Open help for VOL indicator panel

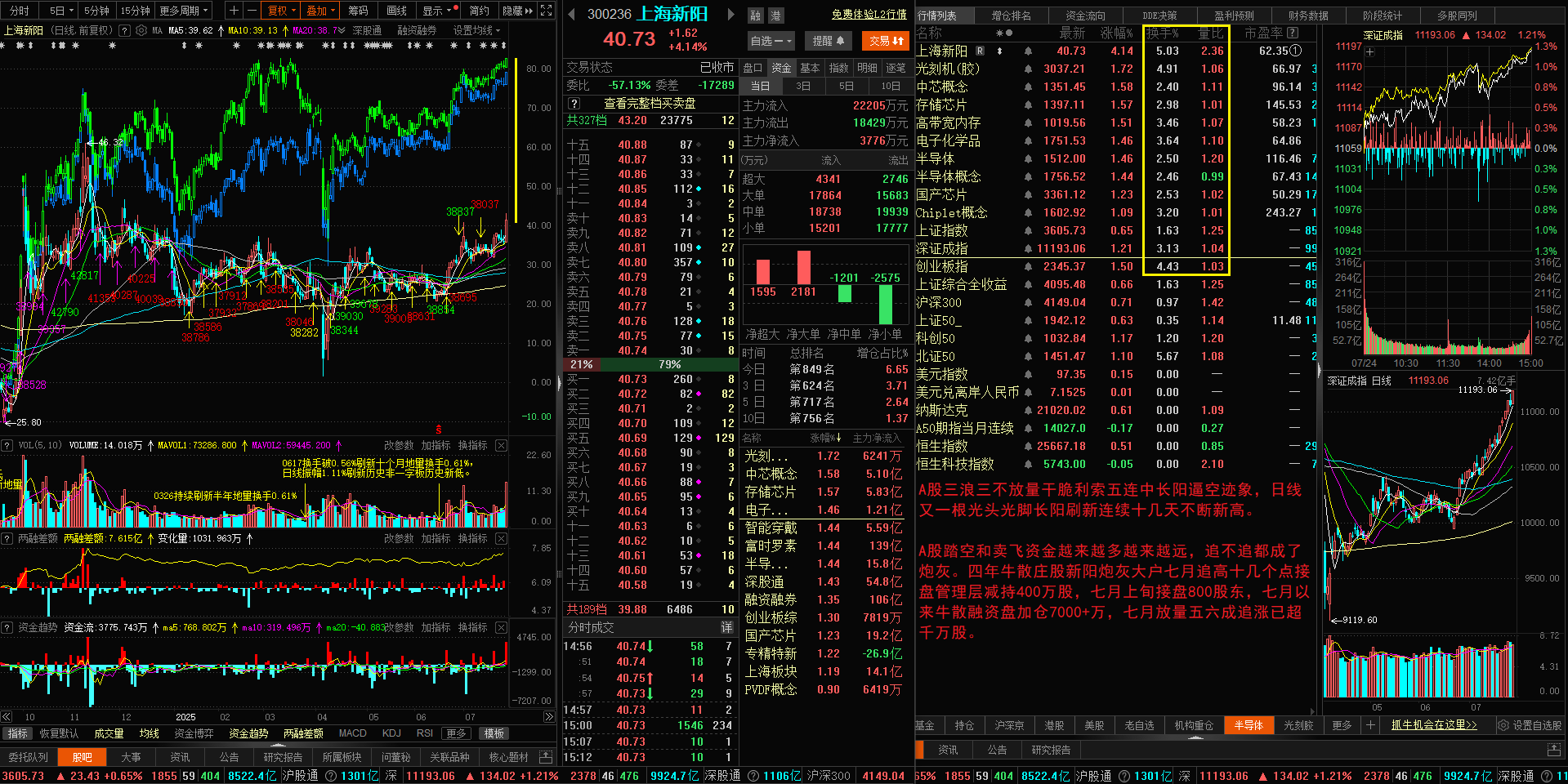7,445
